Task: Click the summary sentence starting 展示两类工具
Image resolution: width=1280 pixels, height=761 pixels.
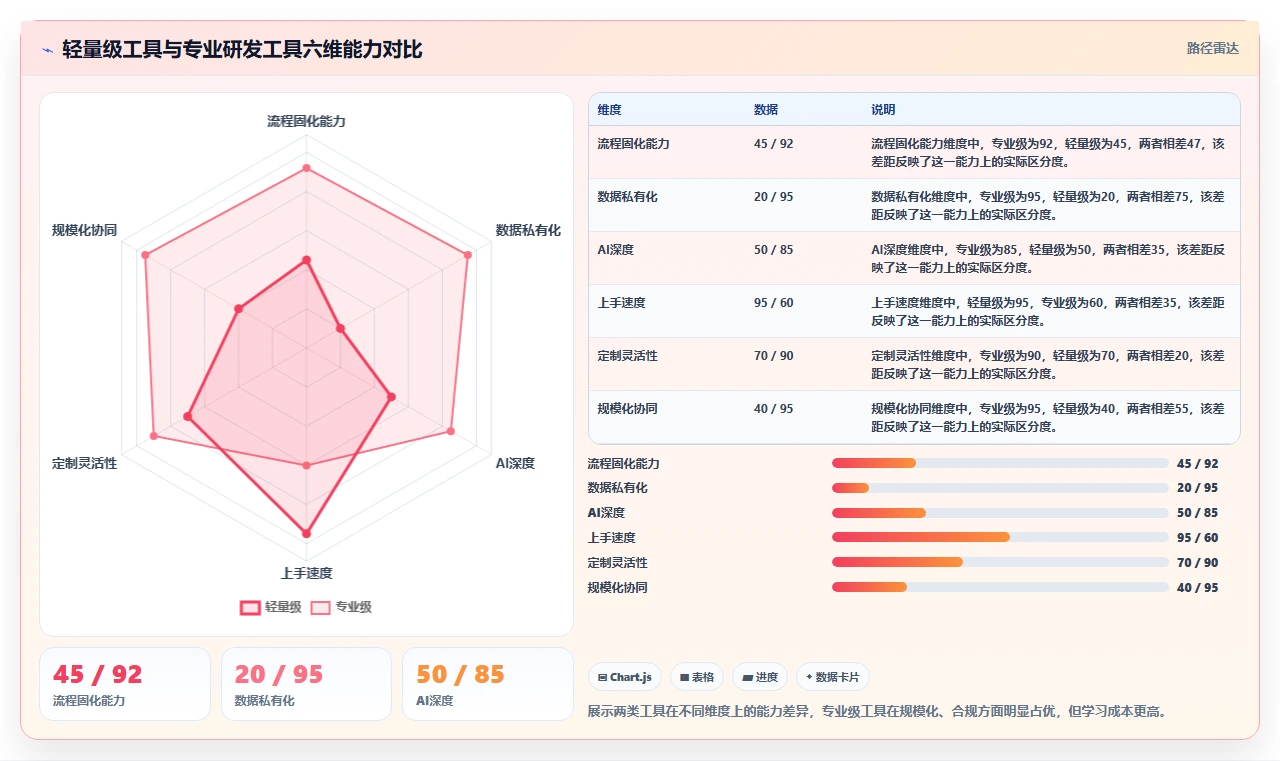Action: [877, 712]
